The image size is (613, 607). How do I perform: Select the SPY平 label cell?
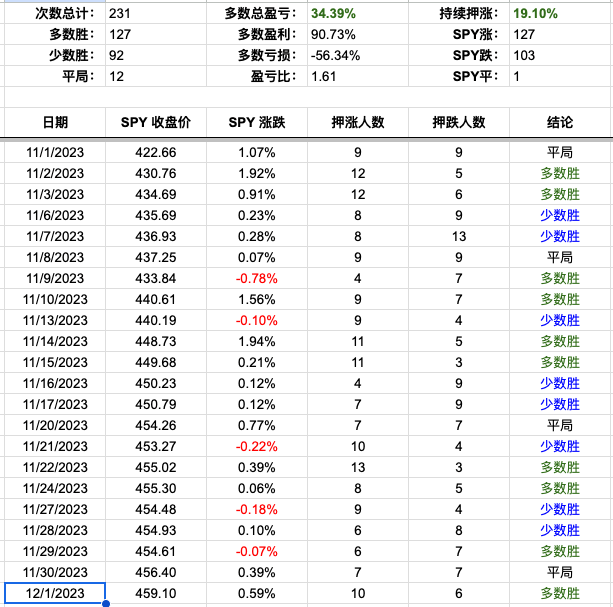click(459, 76)
